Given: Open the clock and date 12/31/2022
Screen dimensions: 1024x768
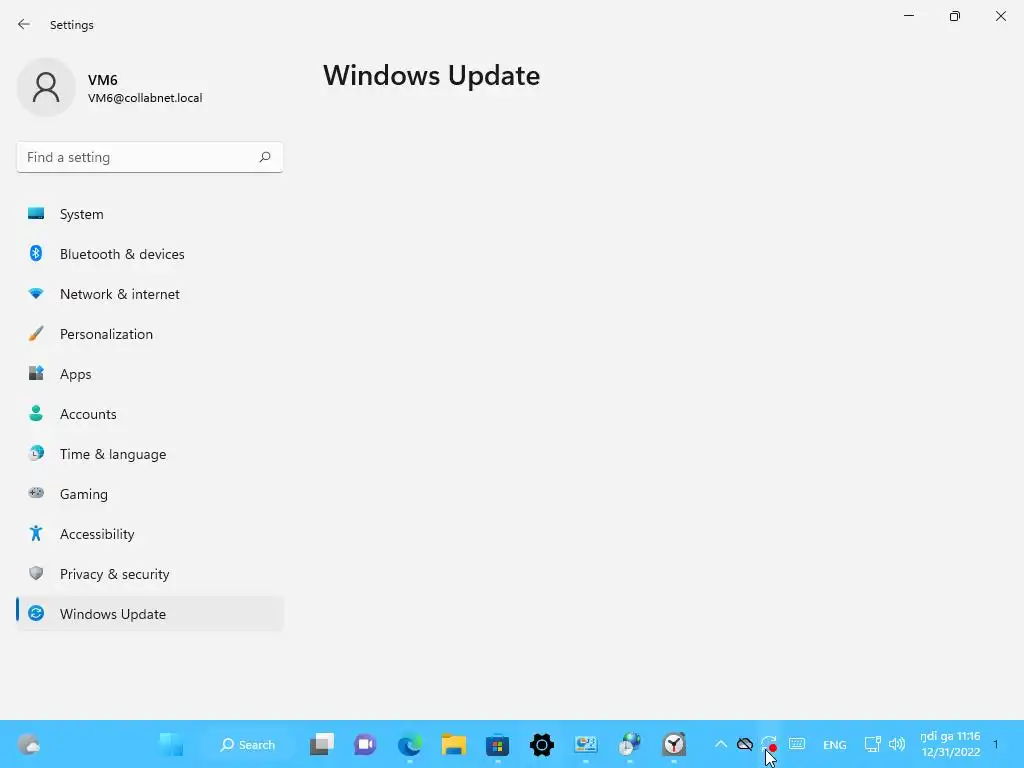Looking at the screenshot, I should (x=951, y=744).
